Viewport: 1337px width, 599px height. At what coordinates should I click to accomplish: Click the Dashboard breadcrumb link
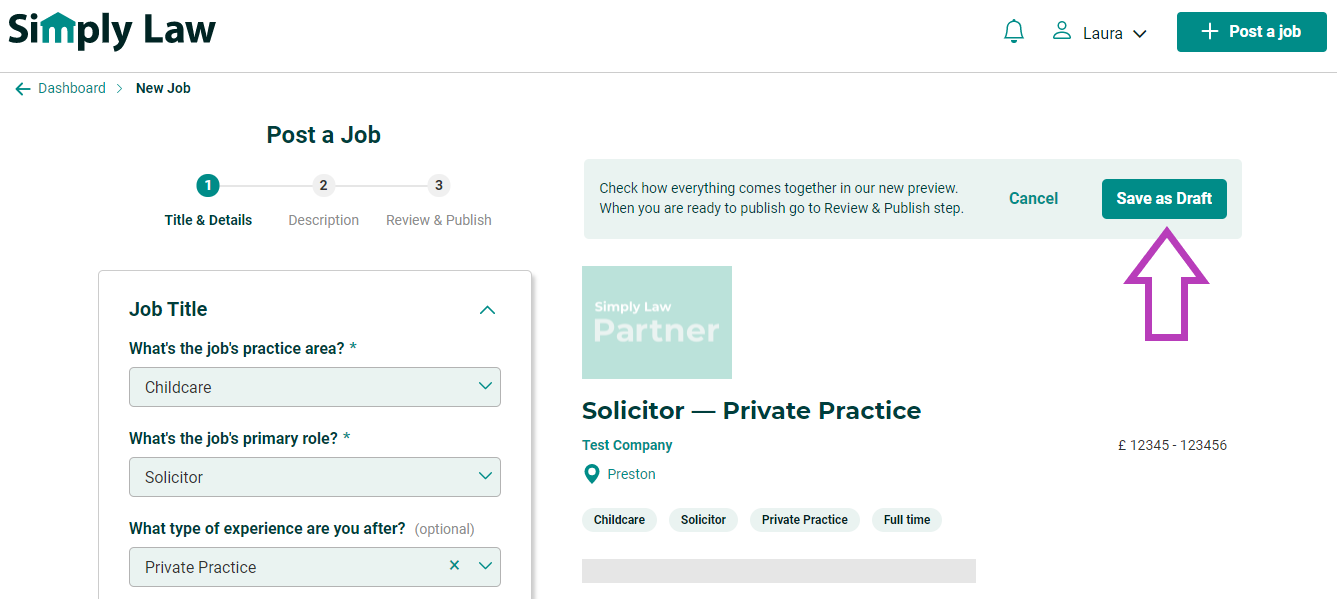pos(72,88)
